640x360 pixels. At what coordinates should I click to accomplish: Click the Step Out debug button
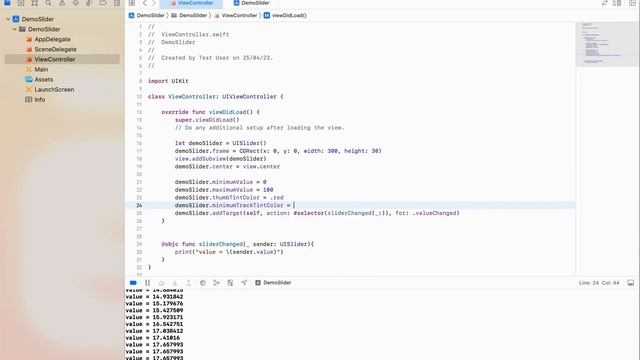click(x=189, y=283)
